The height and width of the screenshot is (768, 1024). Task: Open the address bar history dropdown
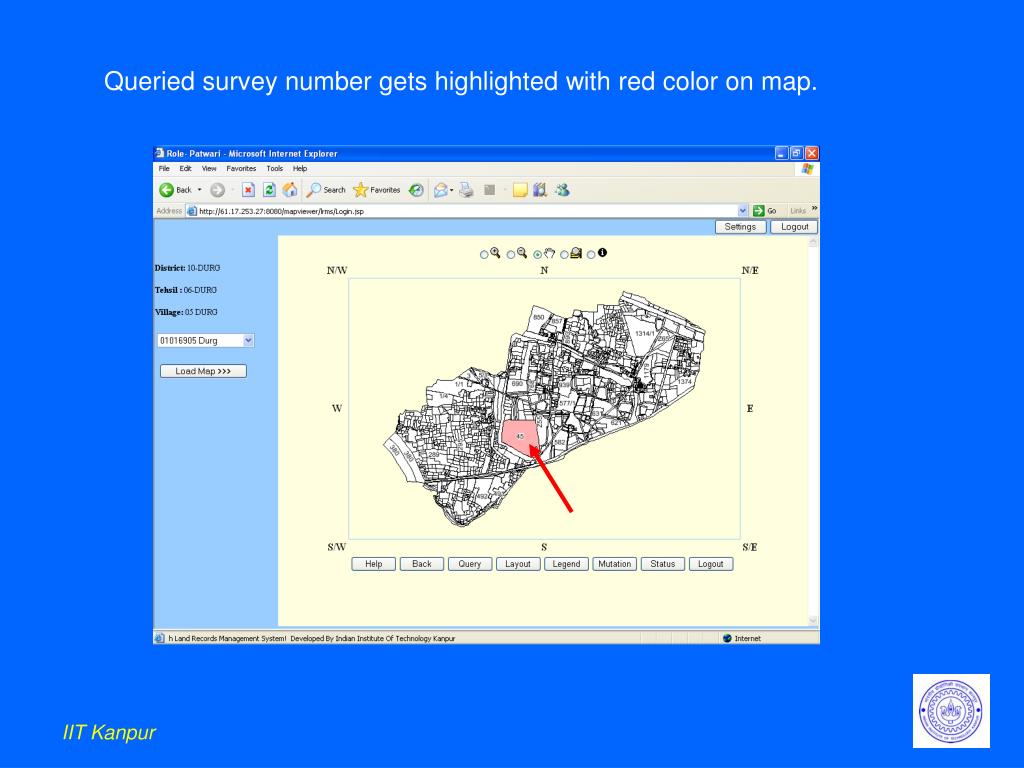coord(741,210)
